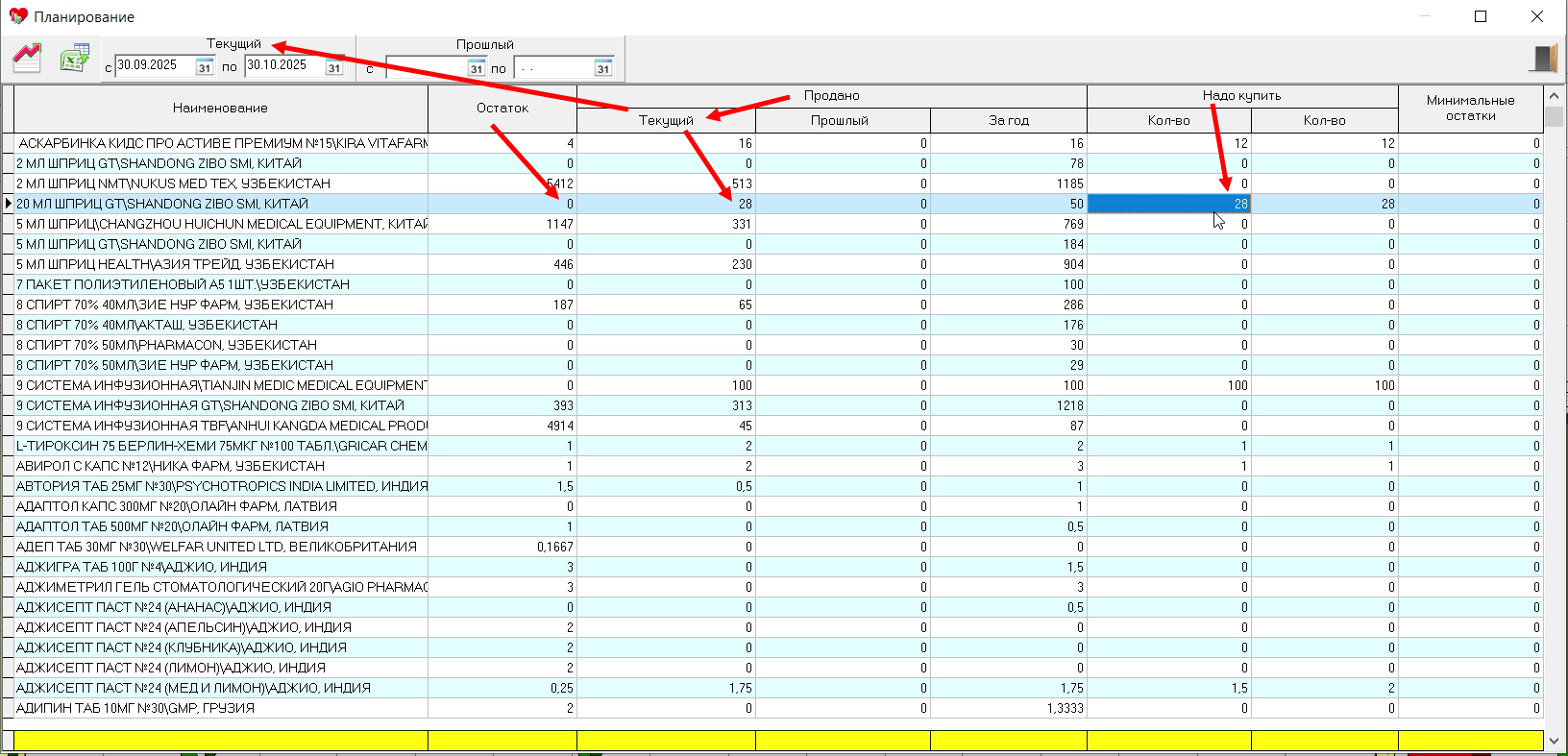
Task: Click the vertical scrollbar thumb
Action: [1555, 117]
